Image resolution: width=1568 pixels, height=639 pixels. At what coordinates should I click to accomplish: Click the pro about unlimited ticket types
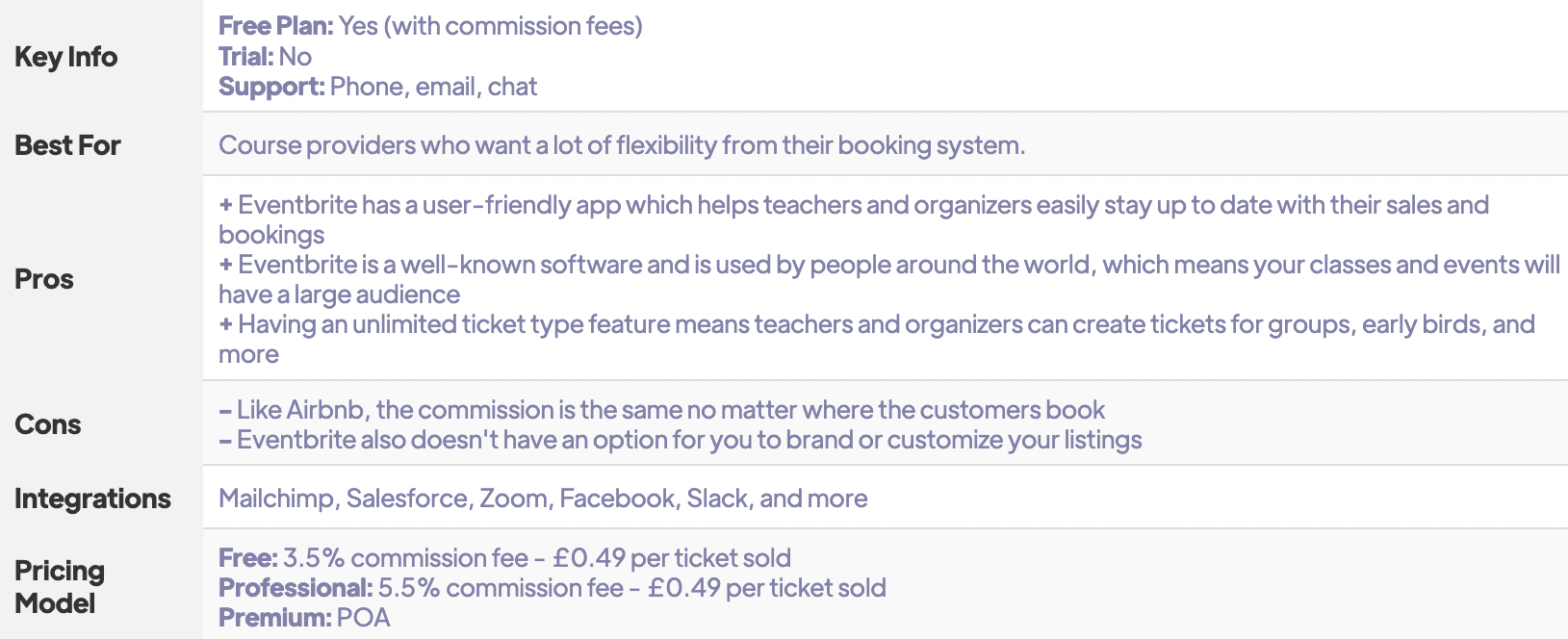(x=876, y=325)
